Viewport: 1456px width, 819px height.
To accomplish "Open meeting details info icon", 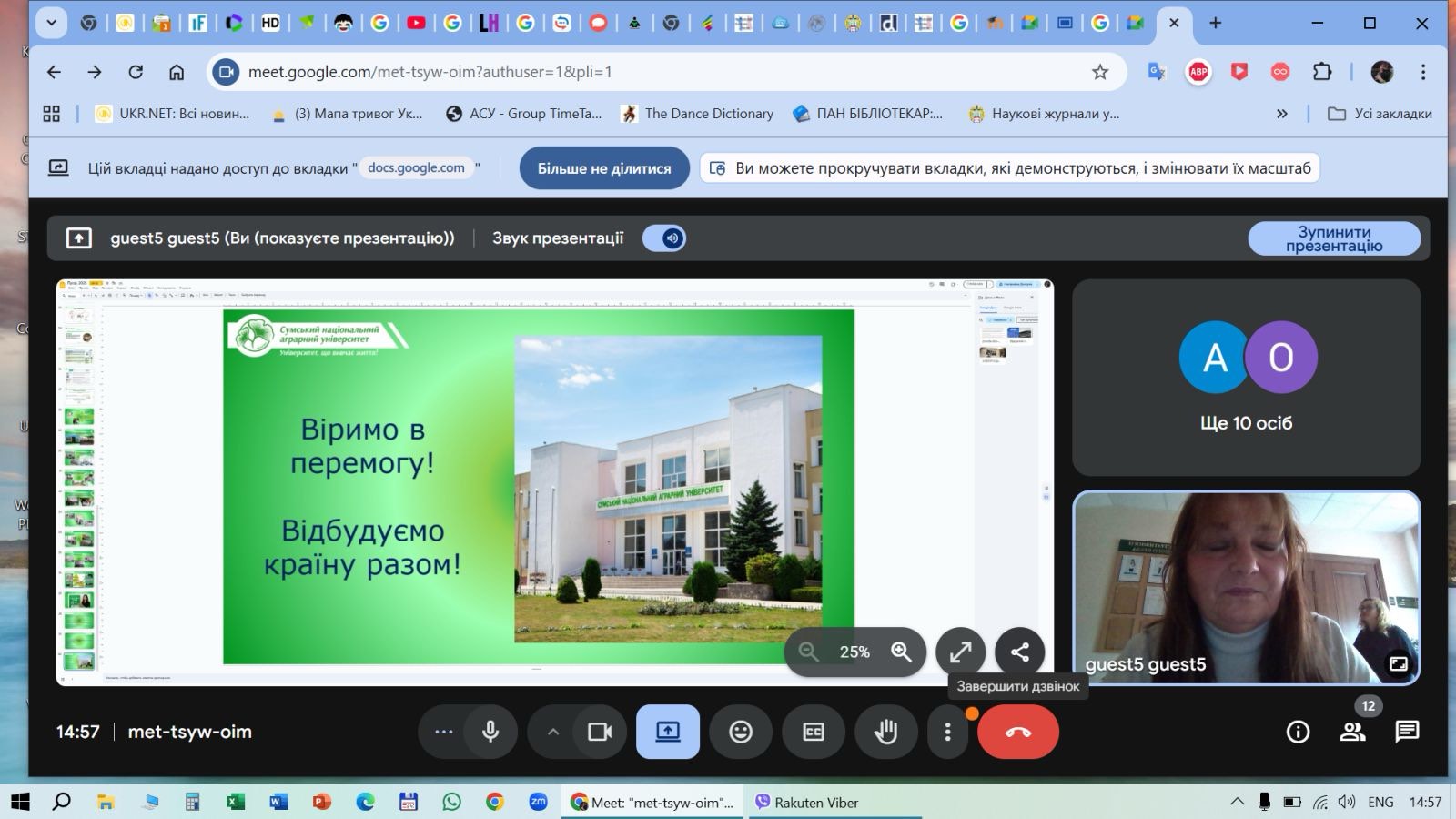I will tap(1298, 732).
